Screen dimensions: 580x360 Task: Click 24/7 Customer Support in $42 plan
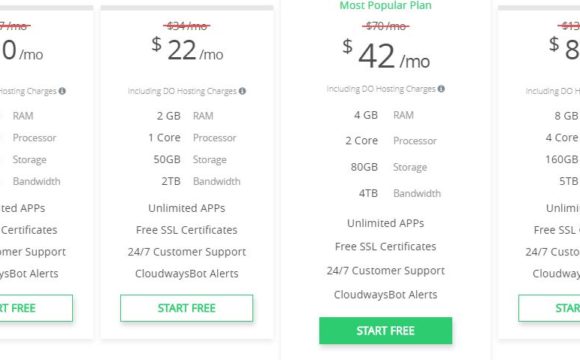point(385,270)
